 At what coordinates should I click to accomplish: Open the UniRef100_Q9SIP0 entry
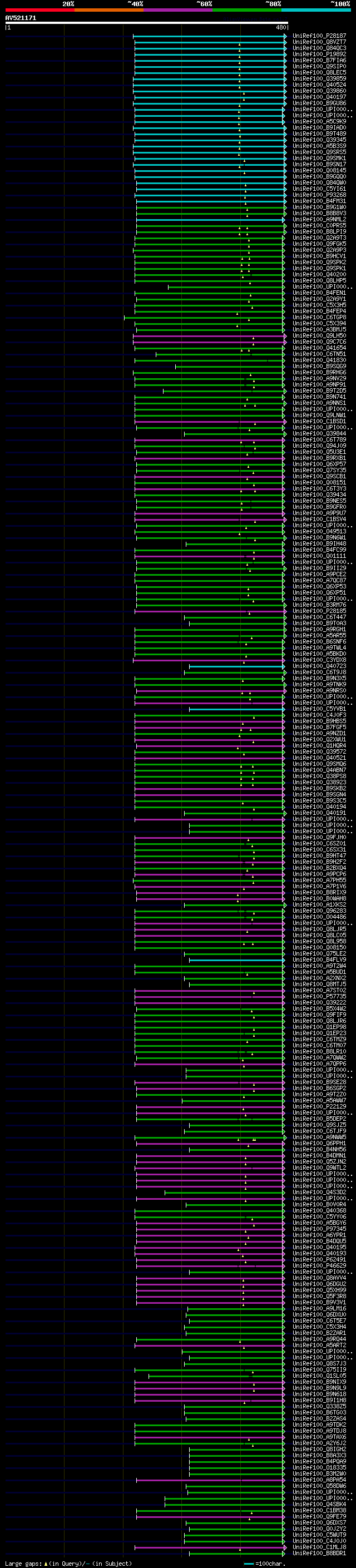[x=319, y=66]
